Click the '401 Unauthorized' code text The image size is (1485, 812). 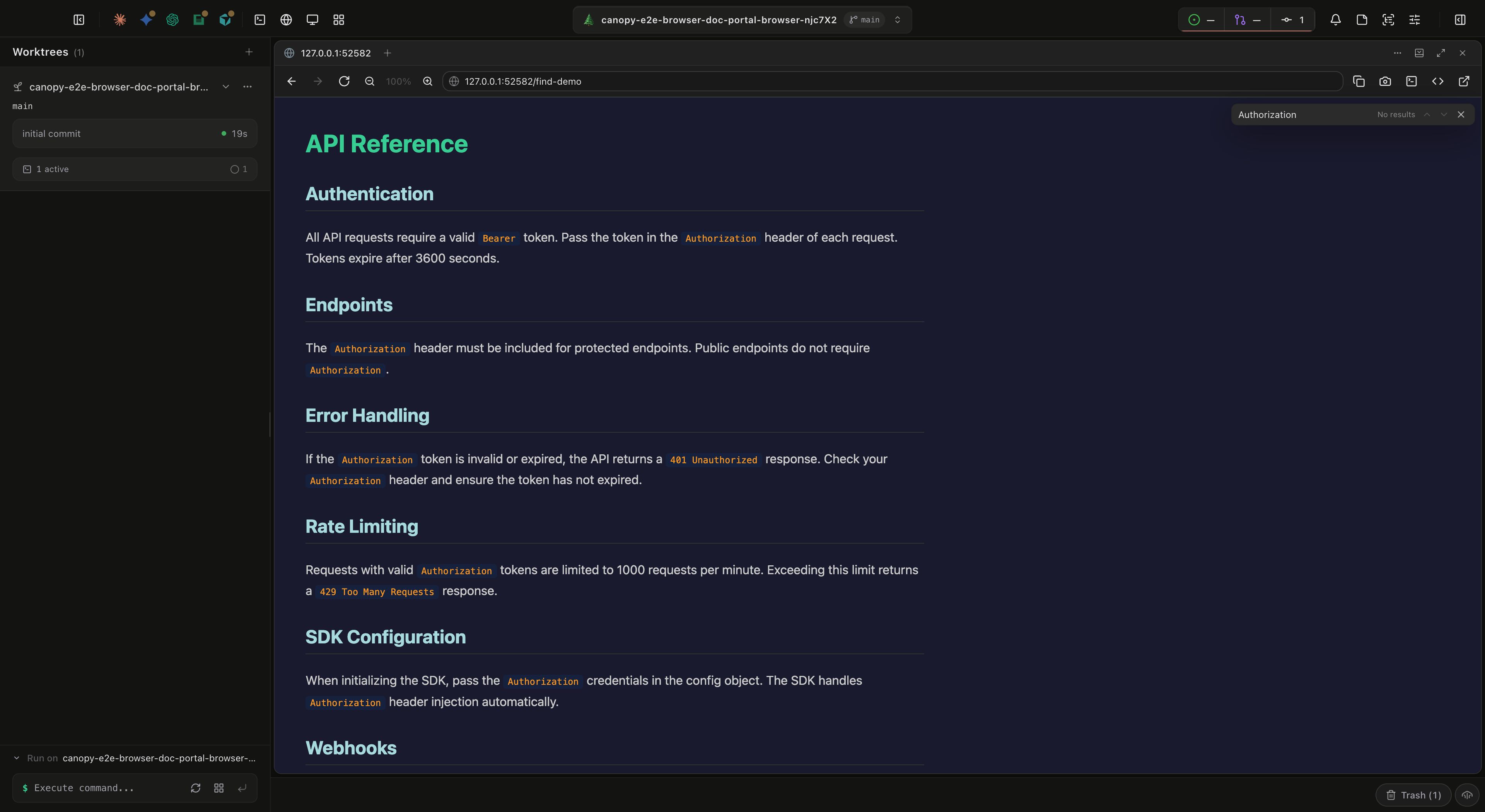pyautogui.click(x=713, y=460)
